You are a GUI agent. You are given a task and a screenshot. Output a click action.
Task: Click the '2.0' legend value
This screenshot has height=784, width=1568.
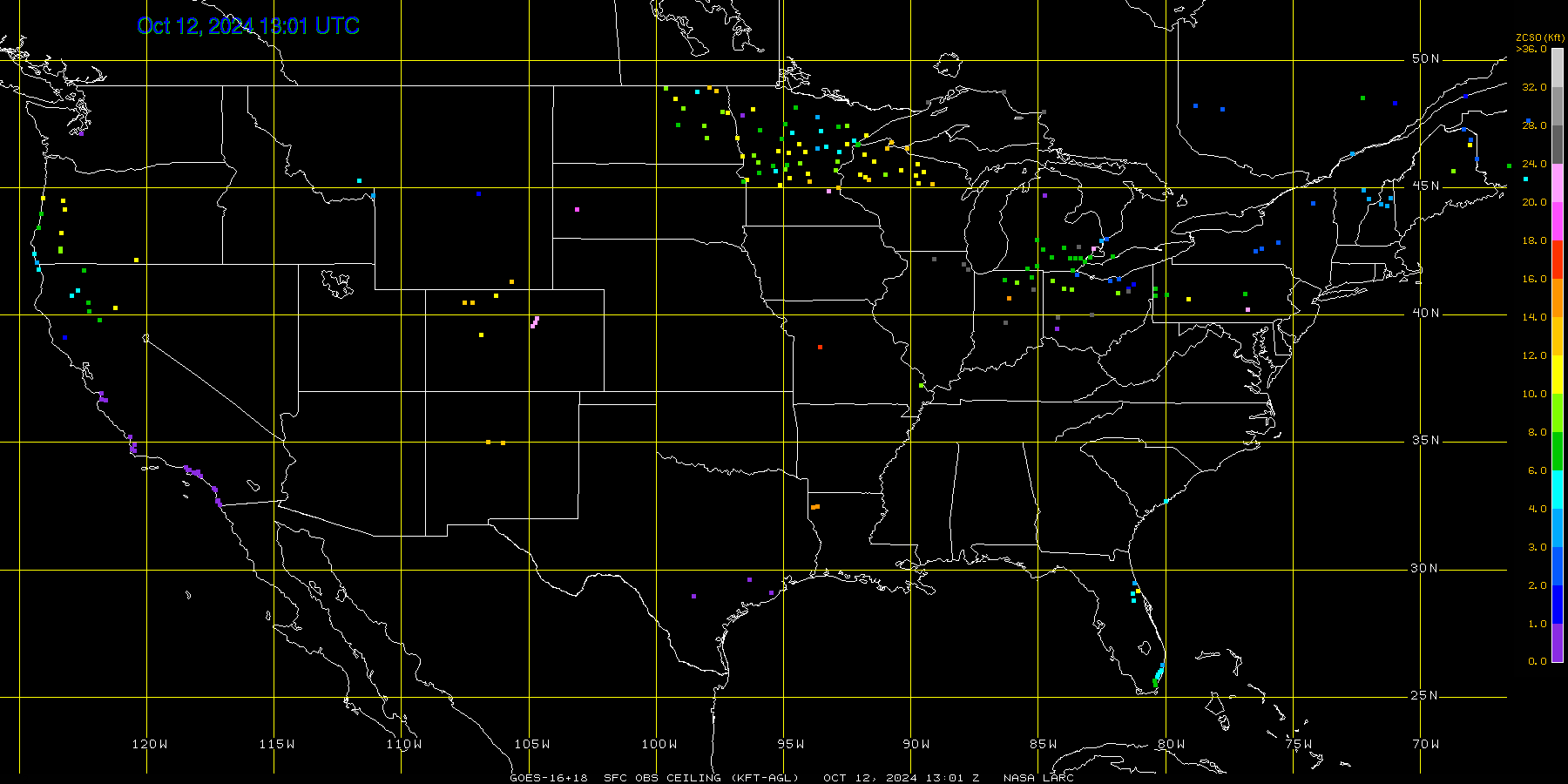(1538, 585)
